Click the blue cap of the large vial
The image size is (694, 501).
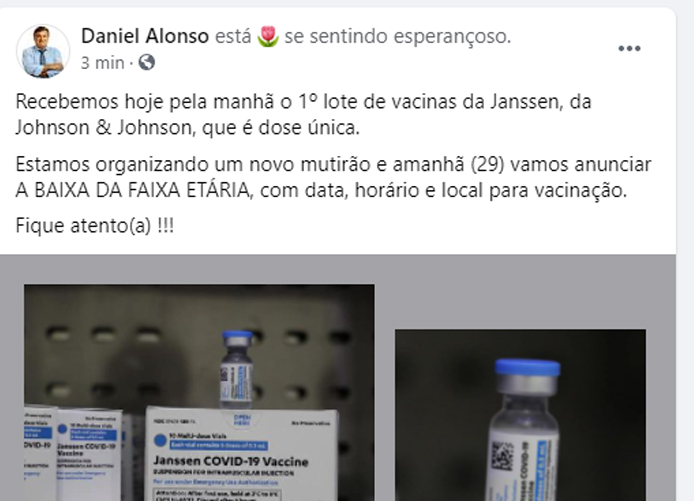click(x=528, y=368)
